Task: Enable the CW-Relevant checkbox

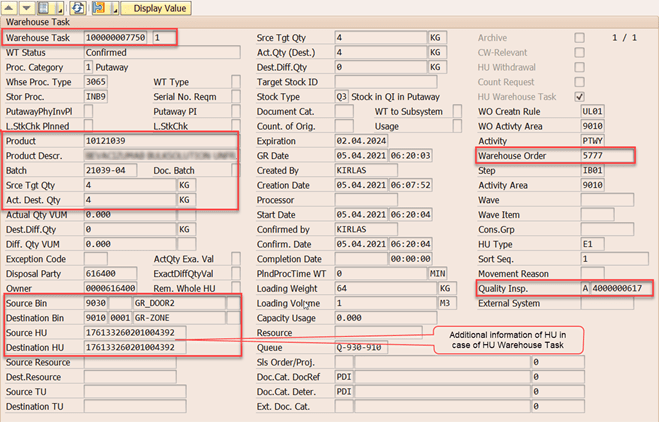Action: (579, 52)
